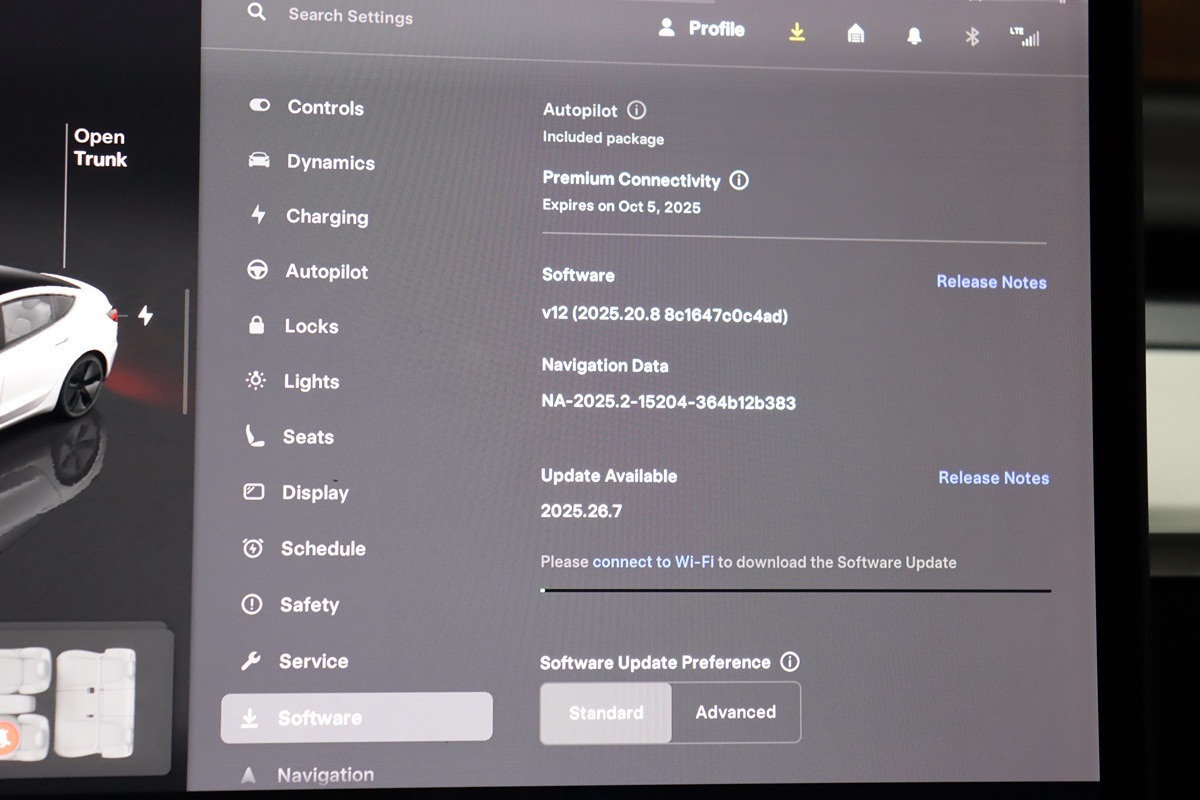Screen dimensions: 1200x800
Task: Show Autopilot package info icon
Action: point(636,110)
